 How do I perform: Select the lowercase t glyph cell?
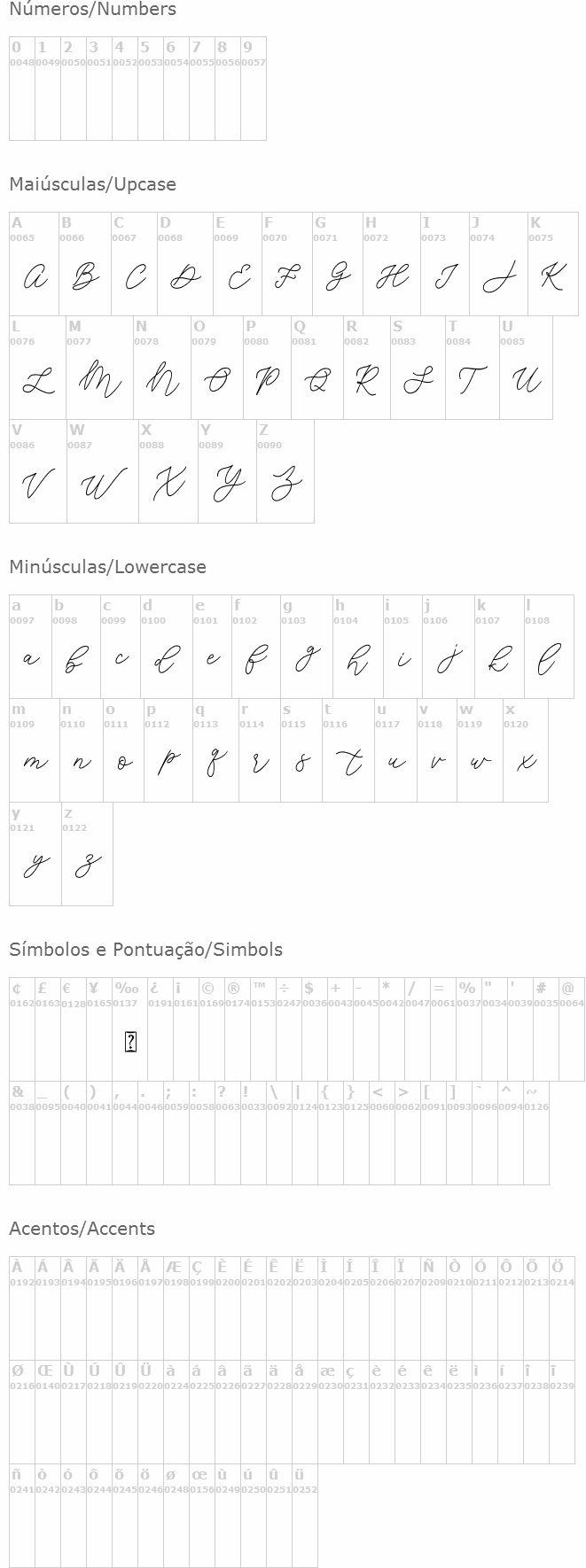(x=348, y=762)
